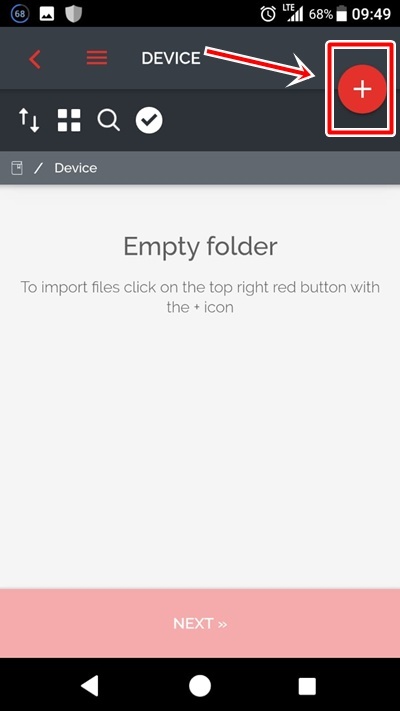Screen dimensions: 400x711
Task: Tap the battery percentage indicator
Action: [x=321, y=15]
